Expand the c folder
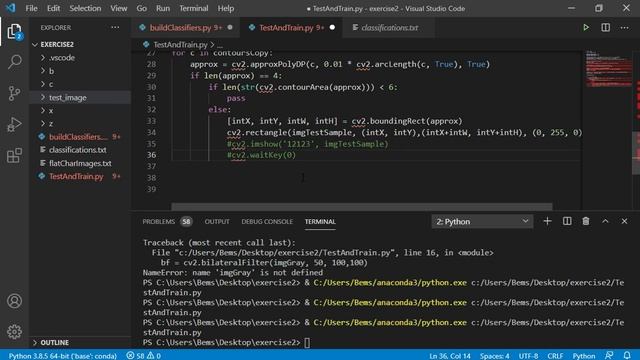This screenshot has width=640, height=360. (80, 84)
